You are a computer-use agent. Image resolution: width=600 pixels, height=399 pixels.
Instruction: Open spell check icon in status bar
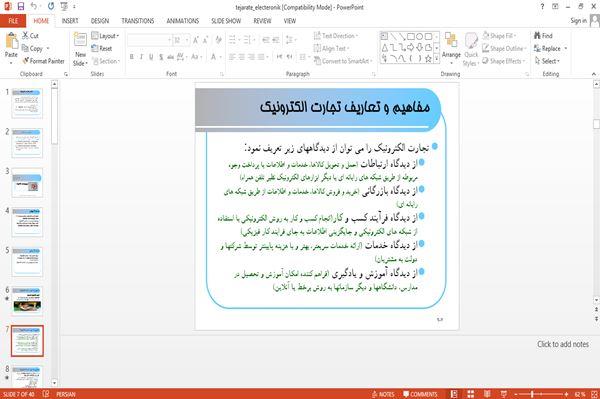(x=46, y=394)
